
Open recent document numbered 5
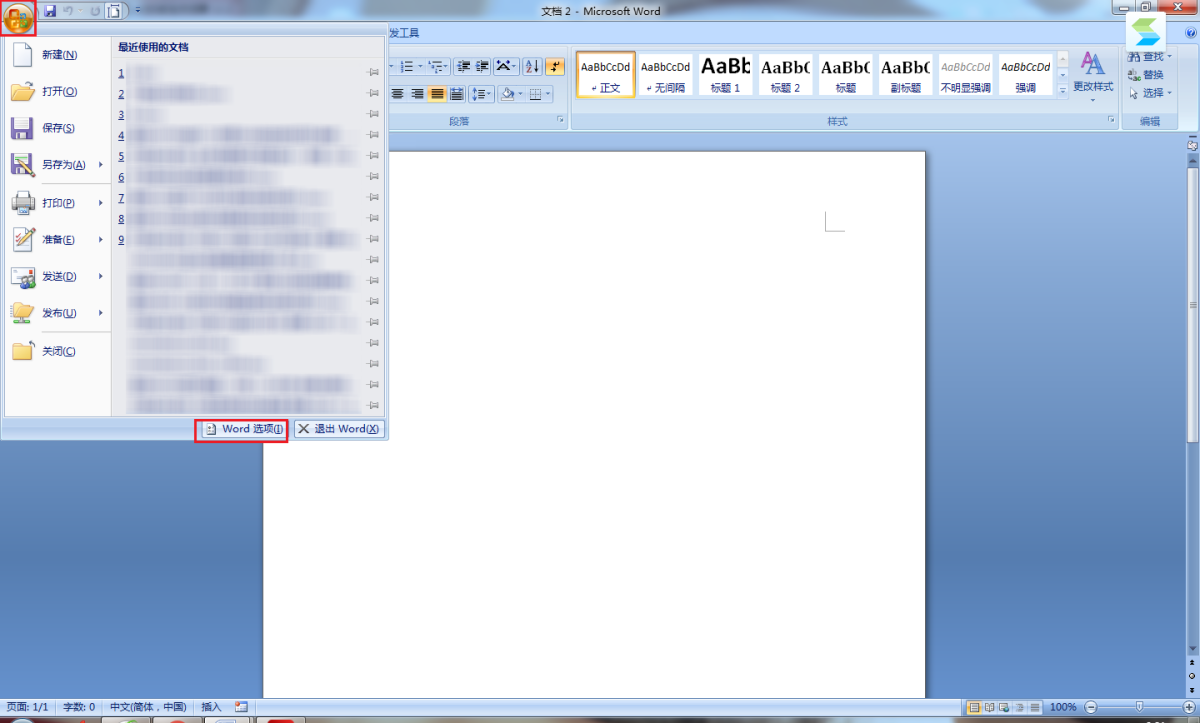click(248, 156)
